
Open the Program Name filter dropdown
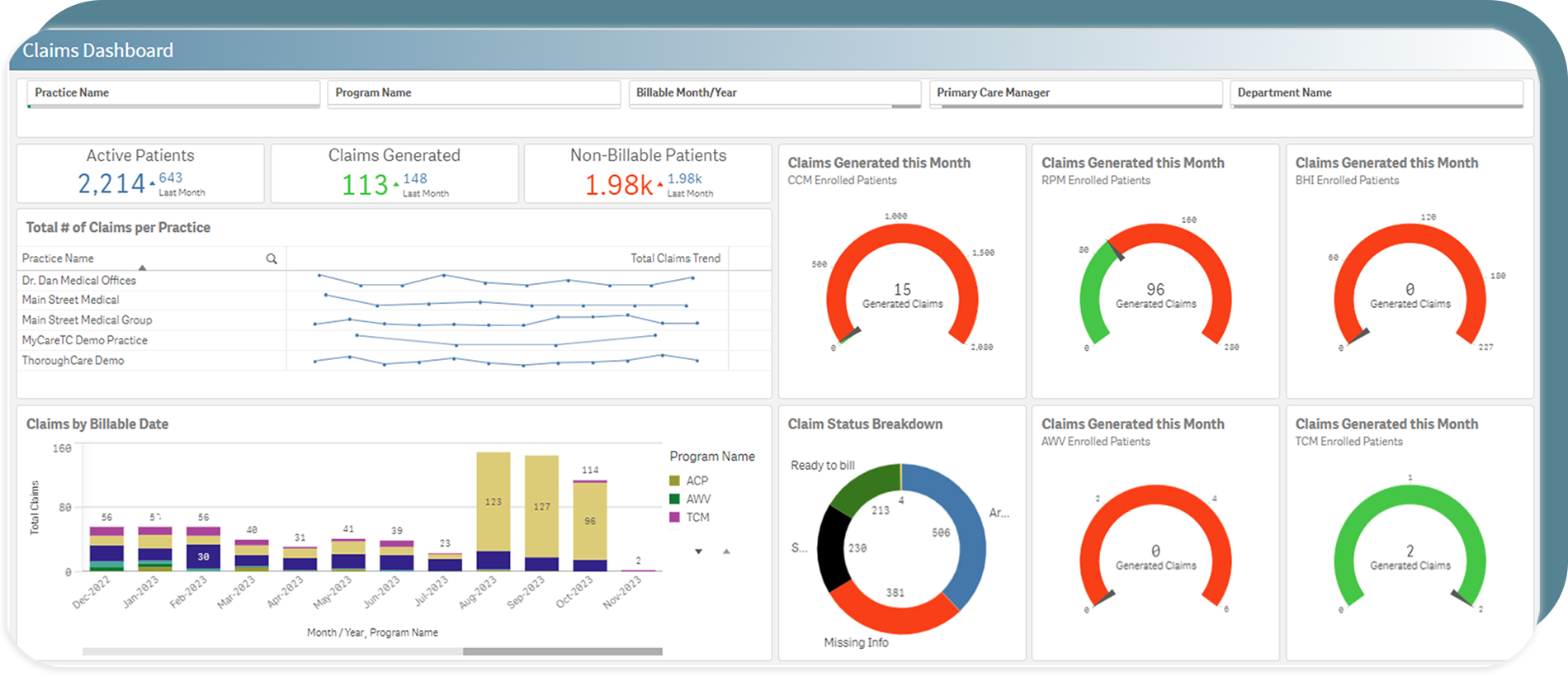point(474,93)
